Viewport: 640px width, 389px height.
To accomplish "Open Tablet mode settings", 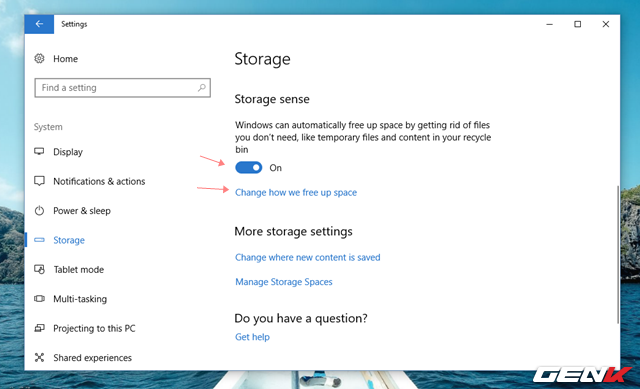I will (x=78, y=269).
